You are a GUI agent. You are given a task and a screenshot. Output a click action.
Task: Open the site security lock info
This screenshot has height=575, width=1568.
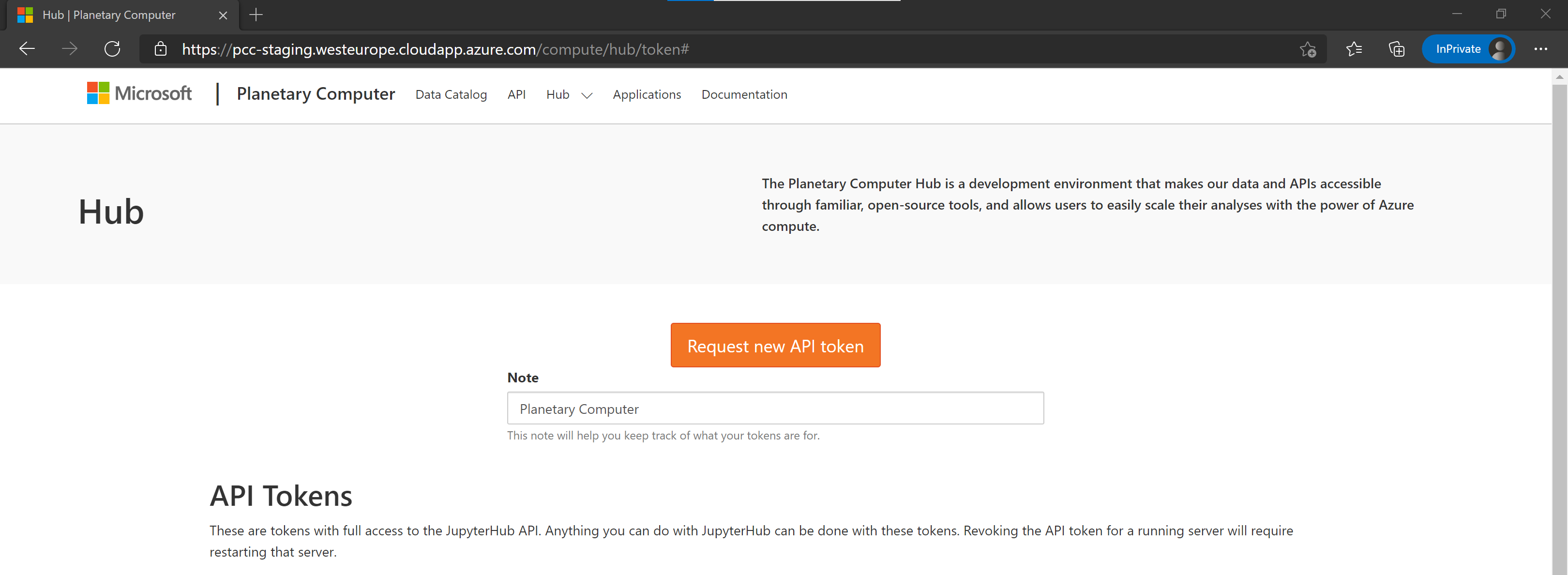tap(160, 49)
